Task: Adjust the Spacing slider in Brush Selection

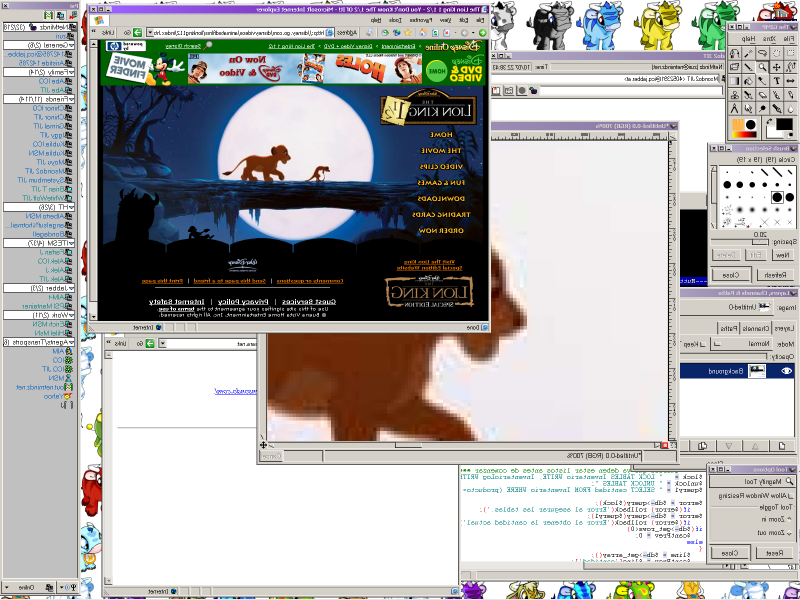Action: tap(759, 241)
